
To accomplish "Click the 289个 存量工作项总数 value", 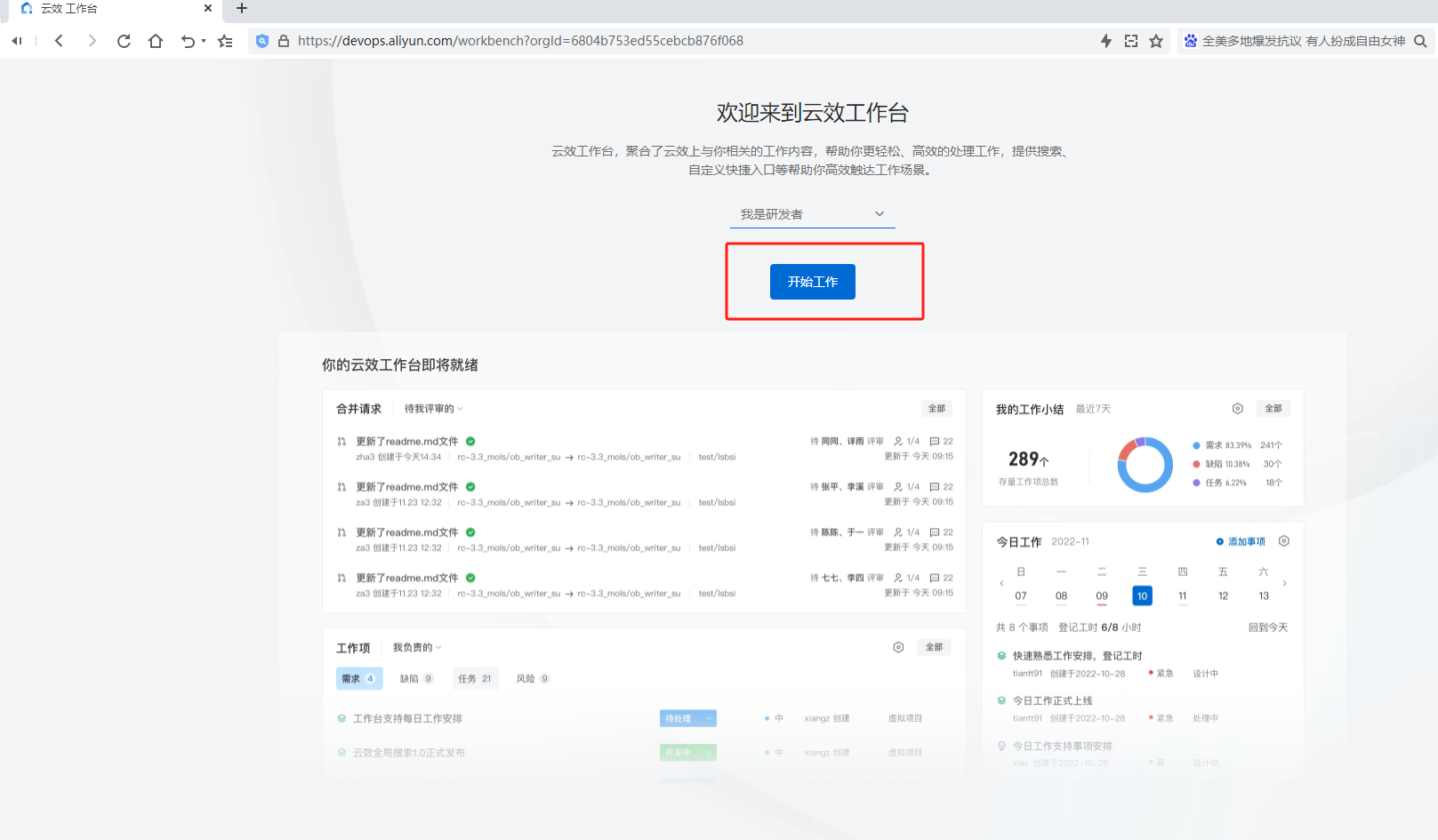I will click(x=1028, y=460).
